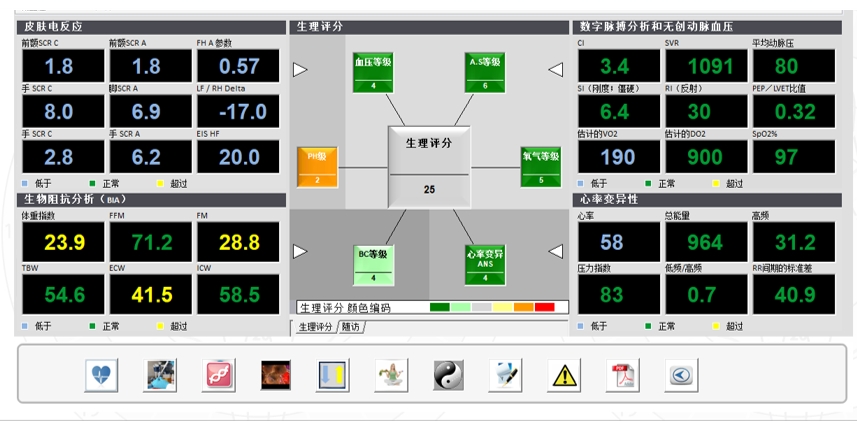Click the FM value 28.8
The image size is (857, 421).
pos(238,242)
